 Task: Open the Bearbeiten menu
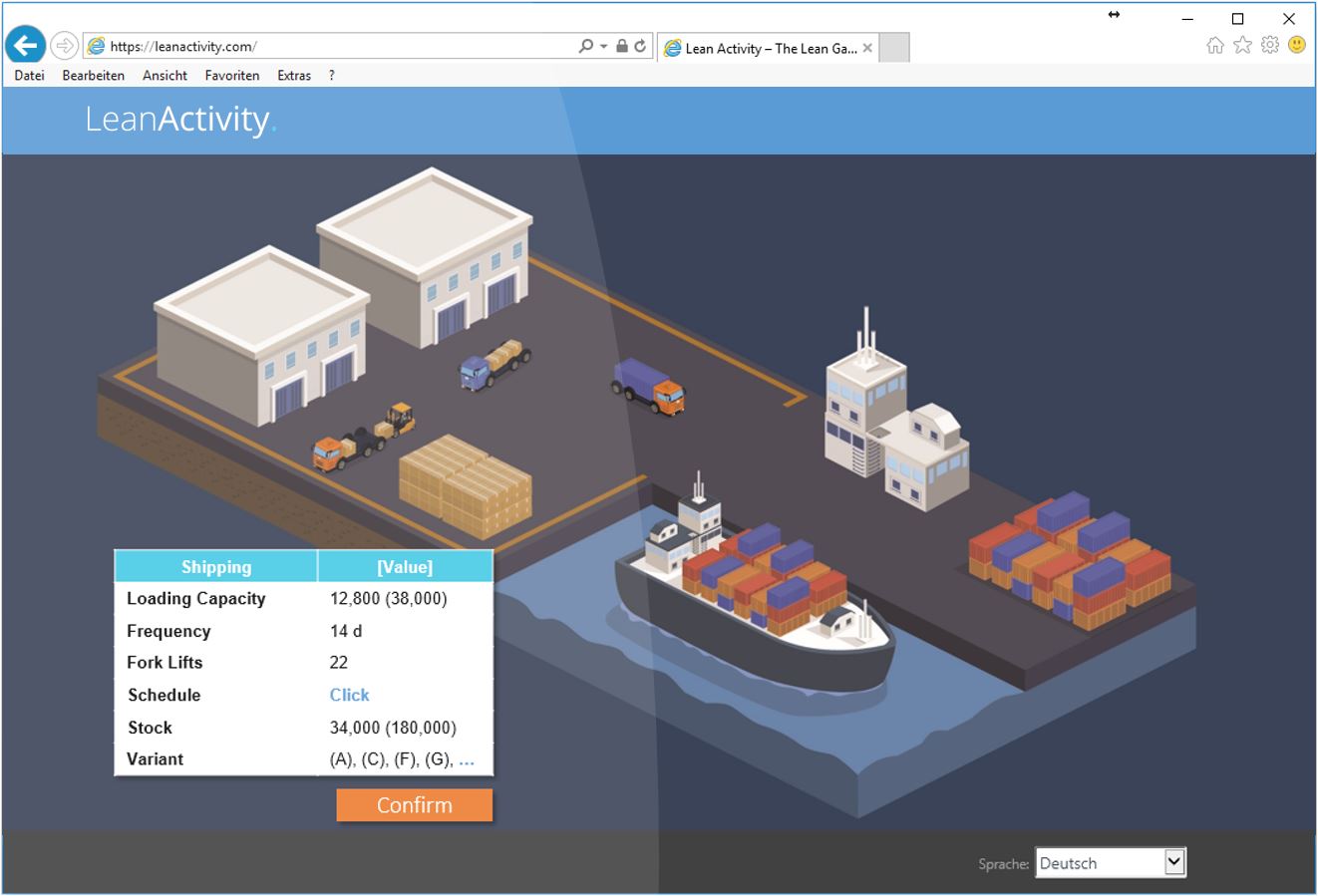(x=93, y=76)
